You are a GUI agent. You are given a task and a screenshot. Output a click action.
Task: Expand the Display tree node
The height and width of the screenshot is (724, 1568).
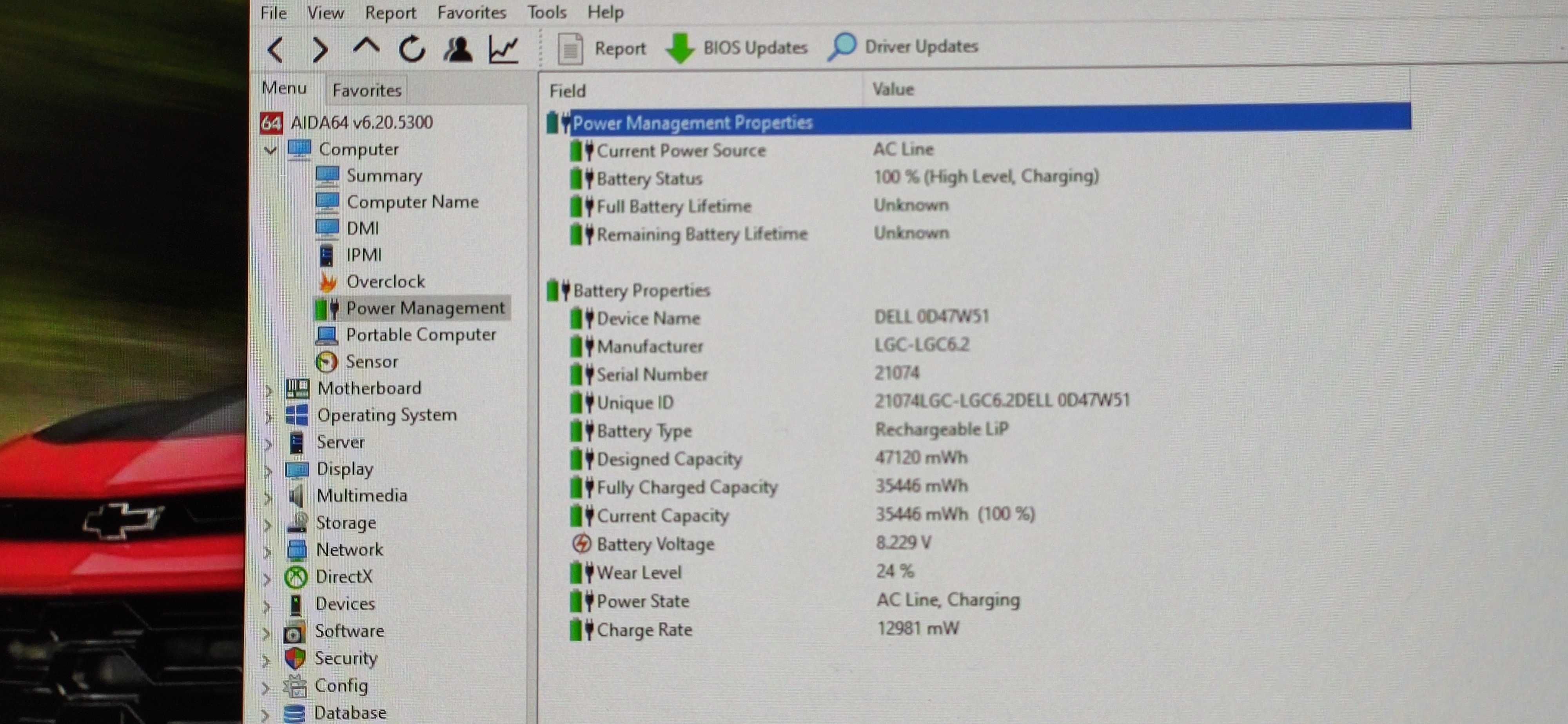point(268,471)
